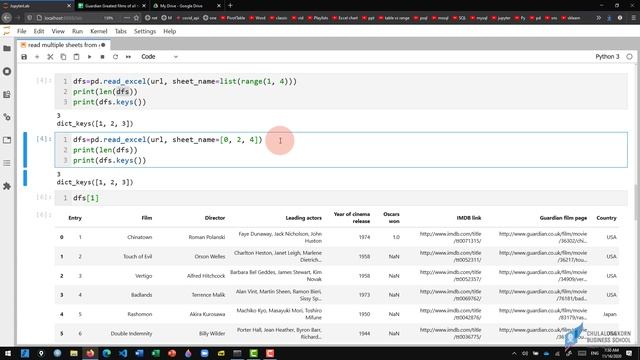Bookmark this page with the star icon
Viewport: 640px width, 360px height.
click(x=136, y=18)
